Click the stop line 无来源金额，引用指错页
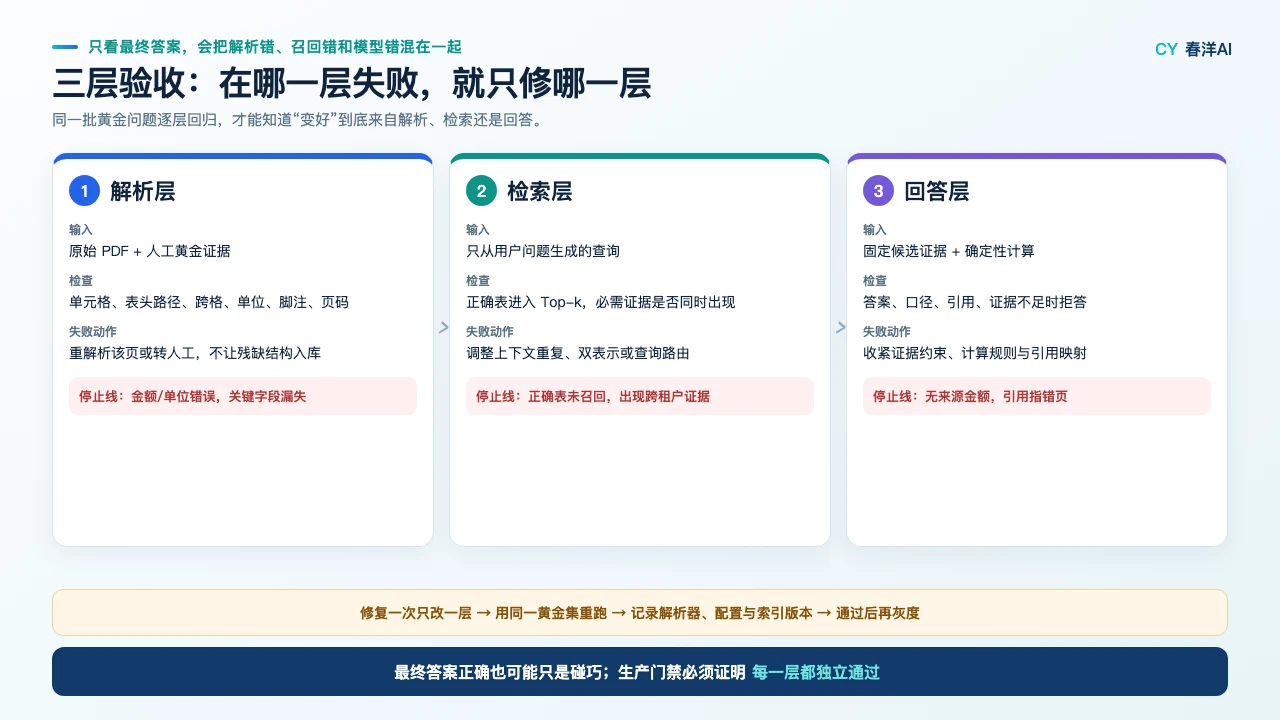The image size is (1280, 720). tap(1037, 396)
